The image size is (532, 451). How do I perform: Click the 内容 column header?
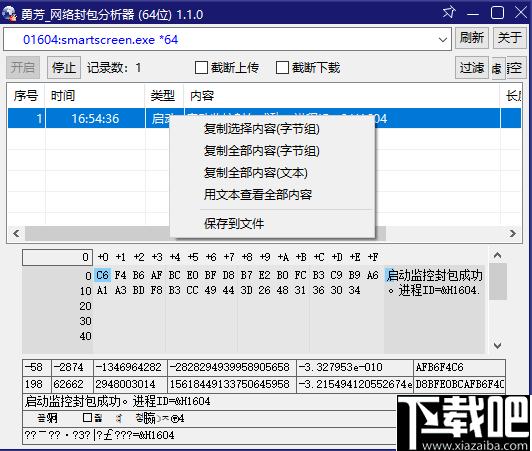pos(342,96)
